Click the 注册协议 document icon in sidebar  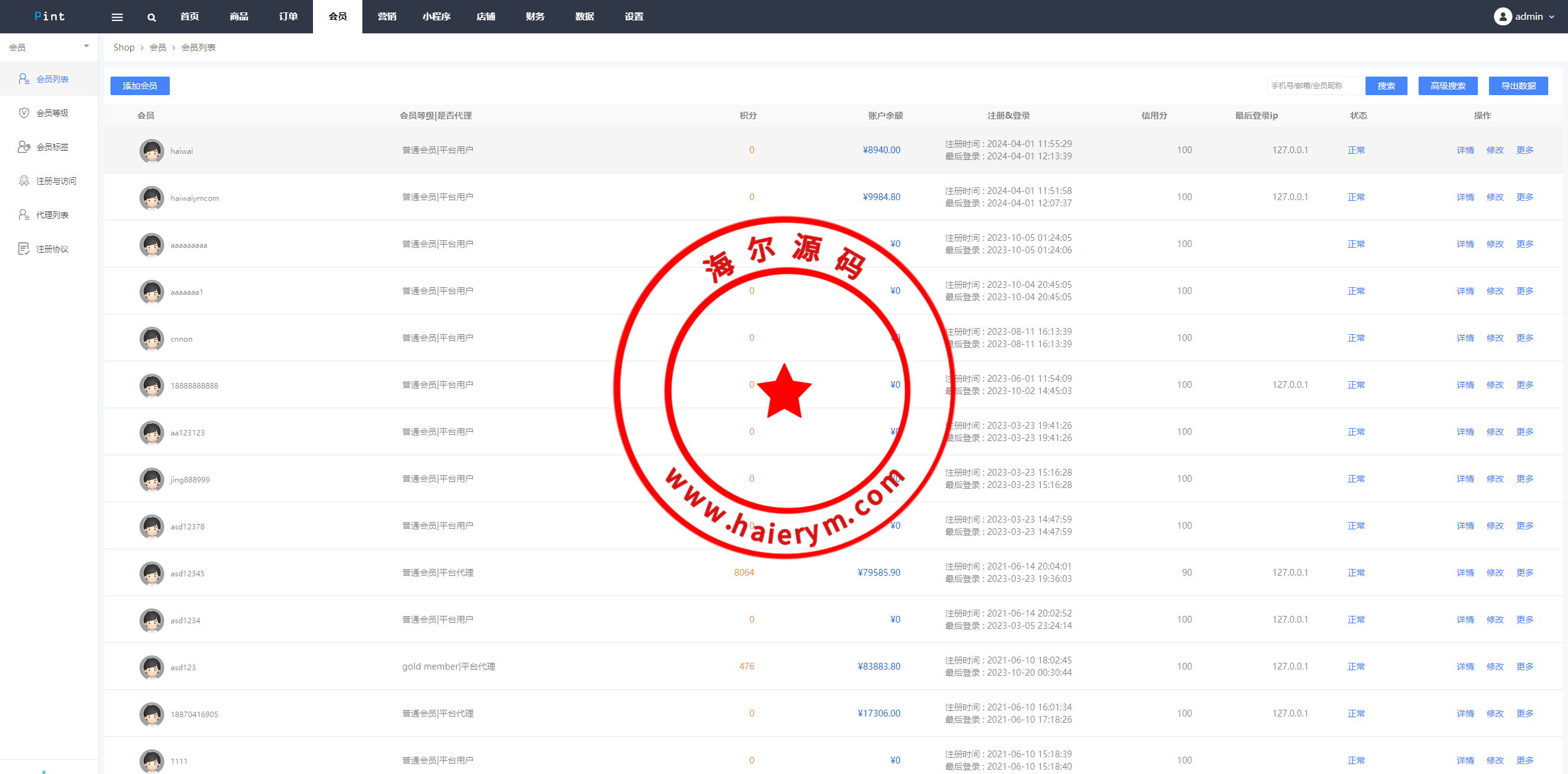[x=24, y=248]
